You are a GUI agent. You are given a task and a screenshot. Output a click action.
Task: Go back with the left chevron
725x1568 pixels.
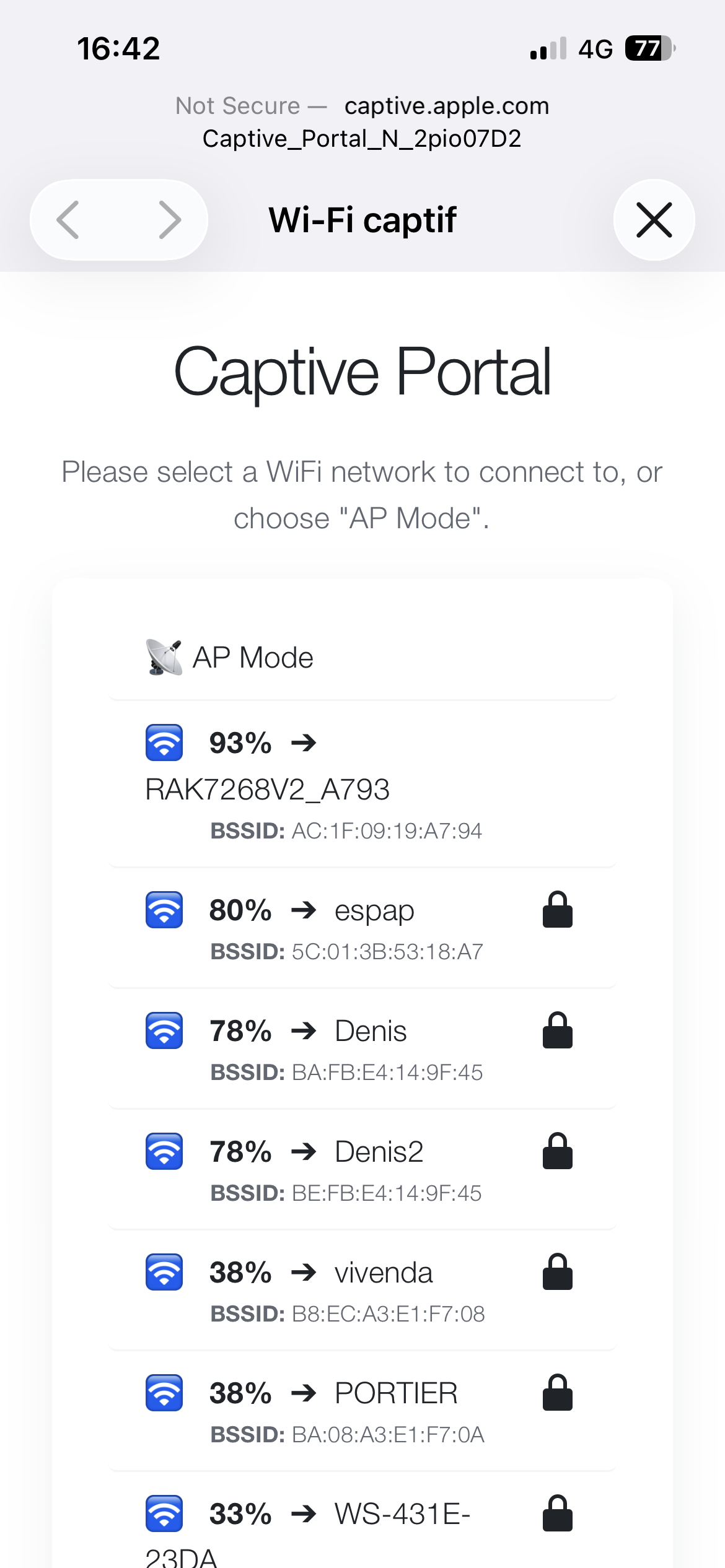pyautogui.click(x=68, y=220)
